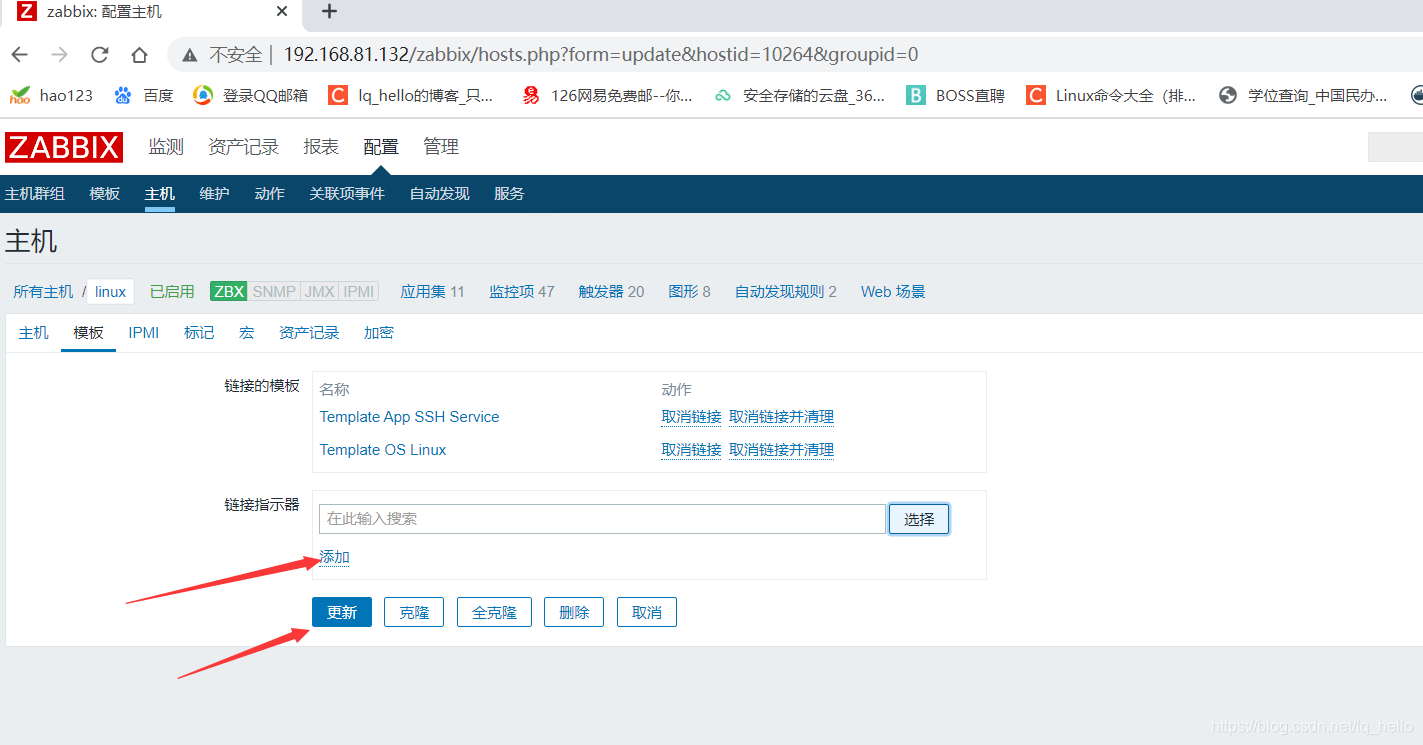Click the SNMP availability badge
Image resolution: width=1423 pixels, height=745 pixels.
click(274, 292)
